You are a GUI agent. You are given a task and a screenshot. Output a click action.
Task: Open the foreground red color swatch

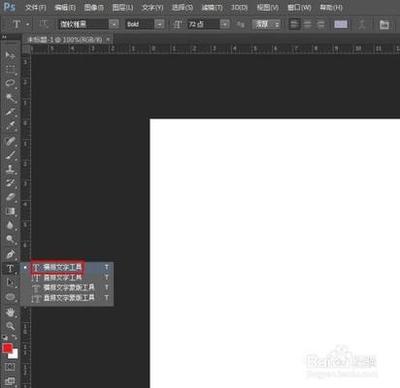(x=7, y=348)
